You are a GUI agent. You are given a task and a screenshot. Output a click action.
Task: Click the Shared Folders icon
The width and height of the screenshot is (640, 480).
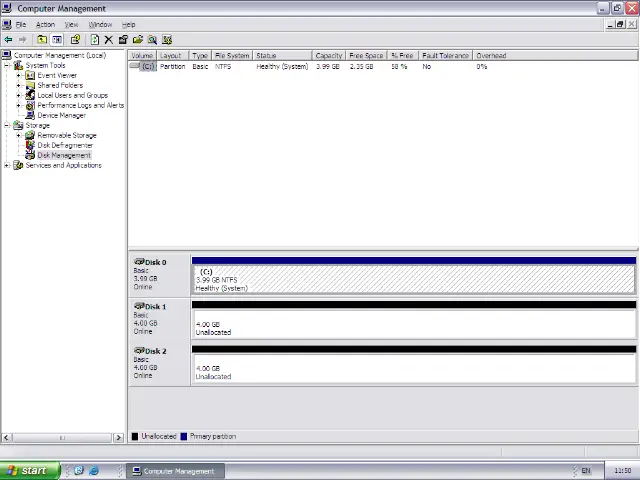[x=30, y=85]
